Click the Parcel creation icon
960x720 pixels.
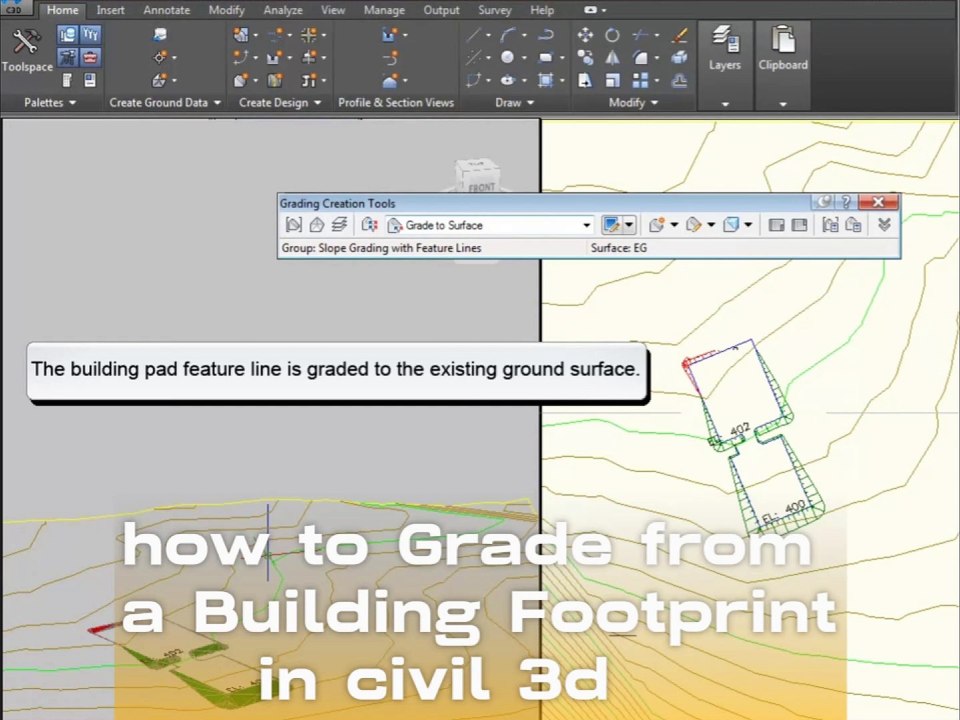(241, 34)
